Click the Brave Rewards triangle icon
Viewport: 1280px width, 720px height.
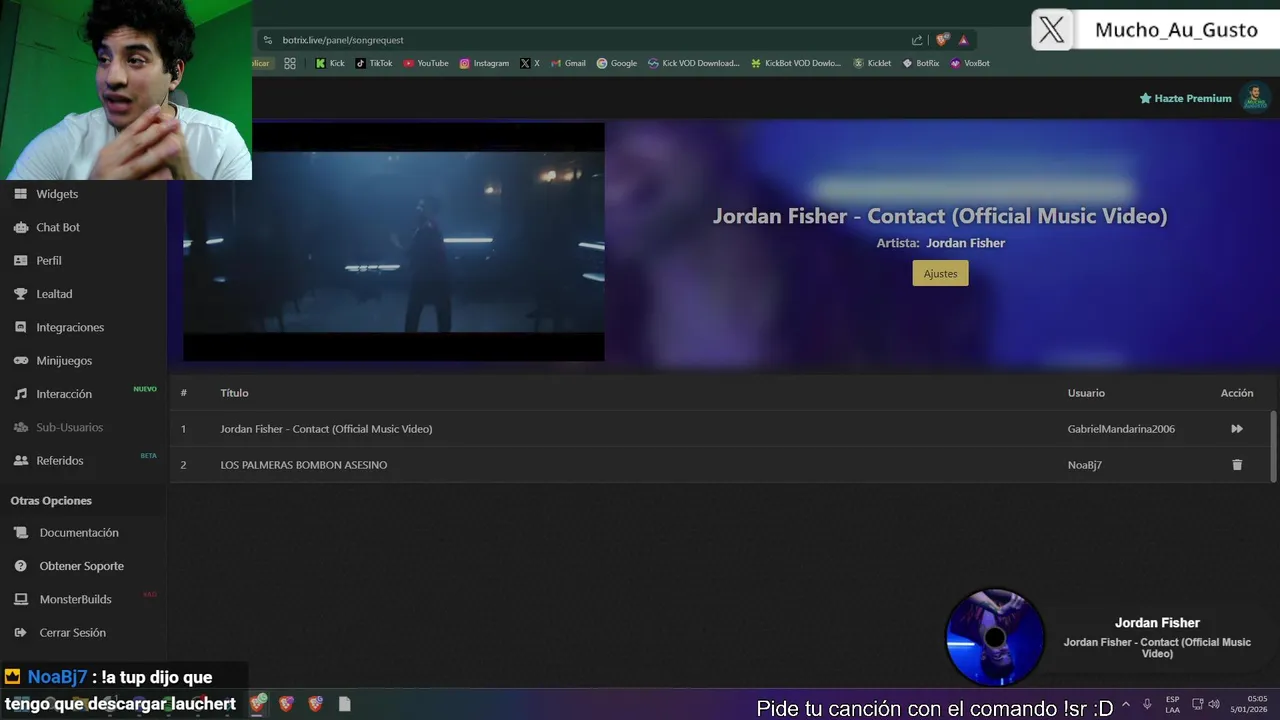point(963,40)
